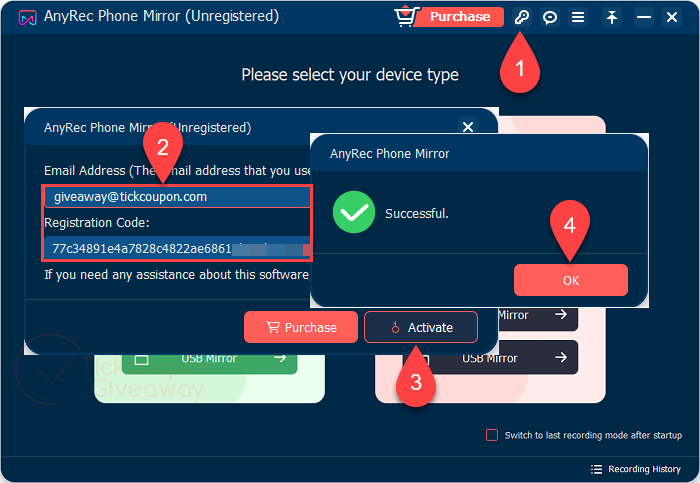Click the pin-on-top icon
The height and width of the screenshot is (483, 700).
(612, 17)
